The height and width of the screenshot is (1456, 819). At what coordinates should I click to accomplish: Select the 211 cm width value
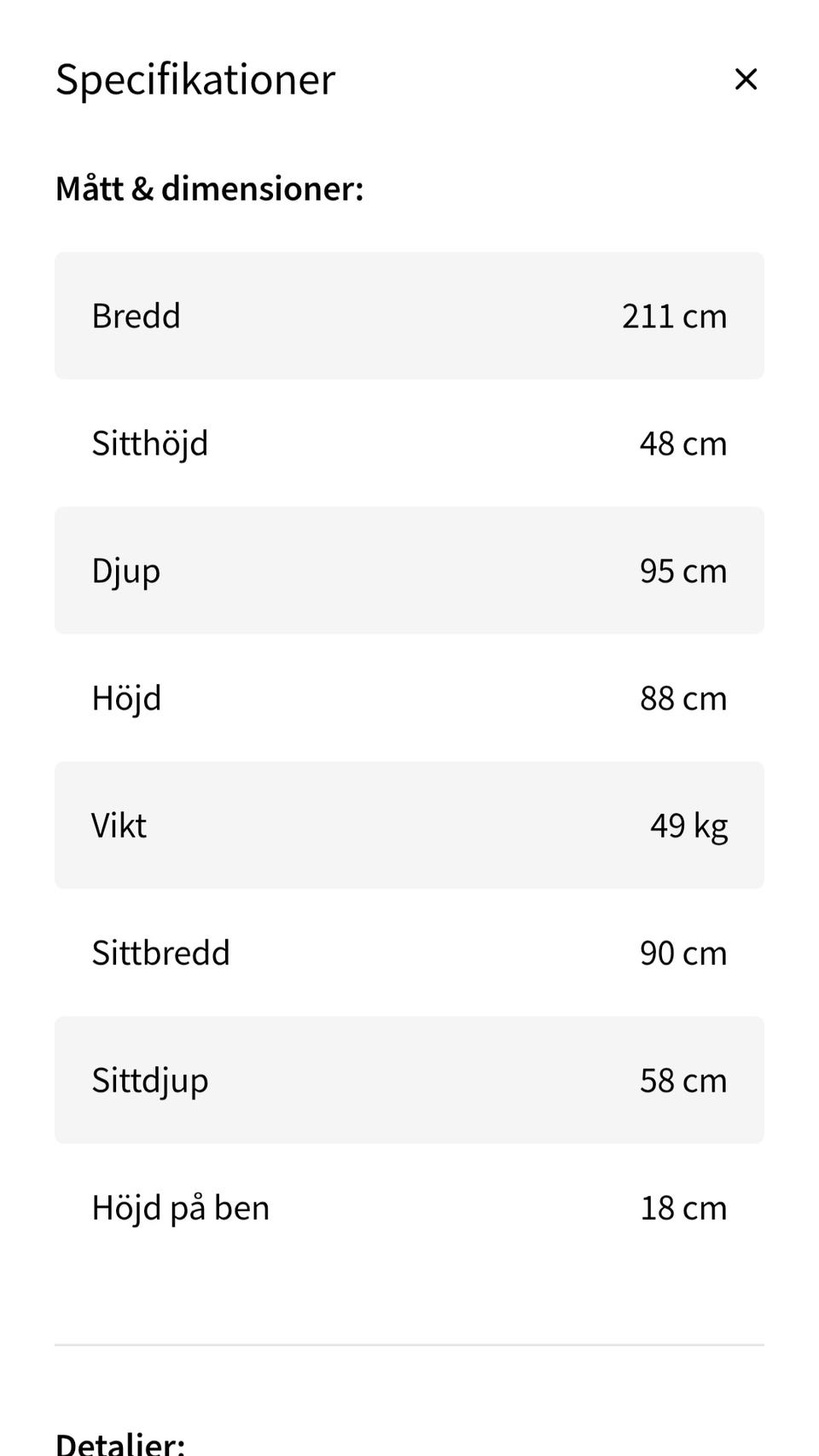(674, 316)
